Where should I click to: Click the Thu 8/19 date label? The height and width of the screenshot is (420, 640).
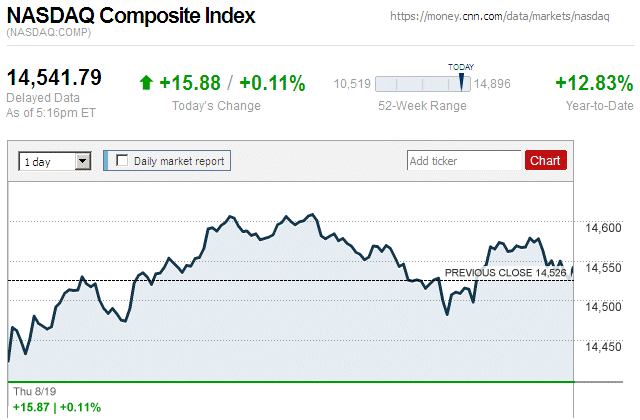pyautogui.click(x=31, y=392)
